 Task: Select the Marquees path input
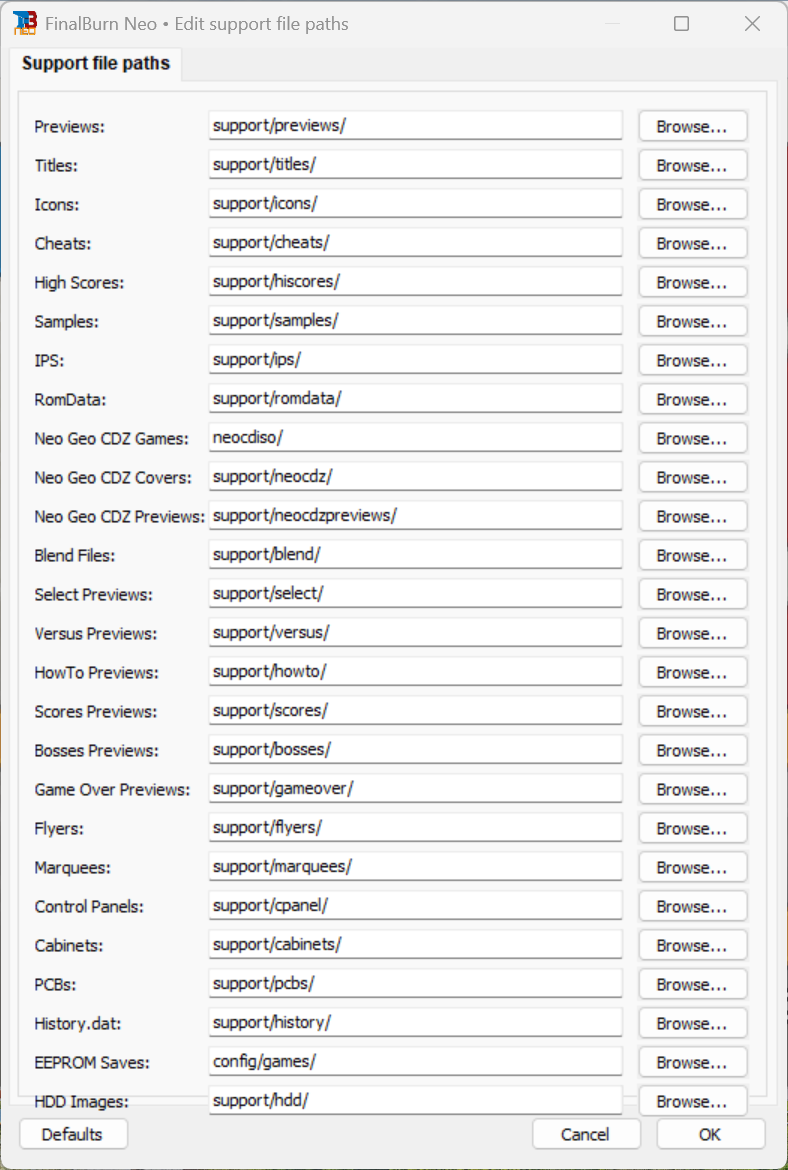(x=415, y=867)
